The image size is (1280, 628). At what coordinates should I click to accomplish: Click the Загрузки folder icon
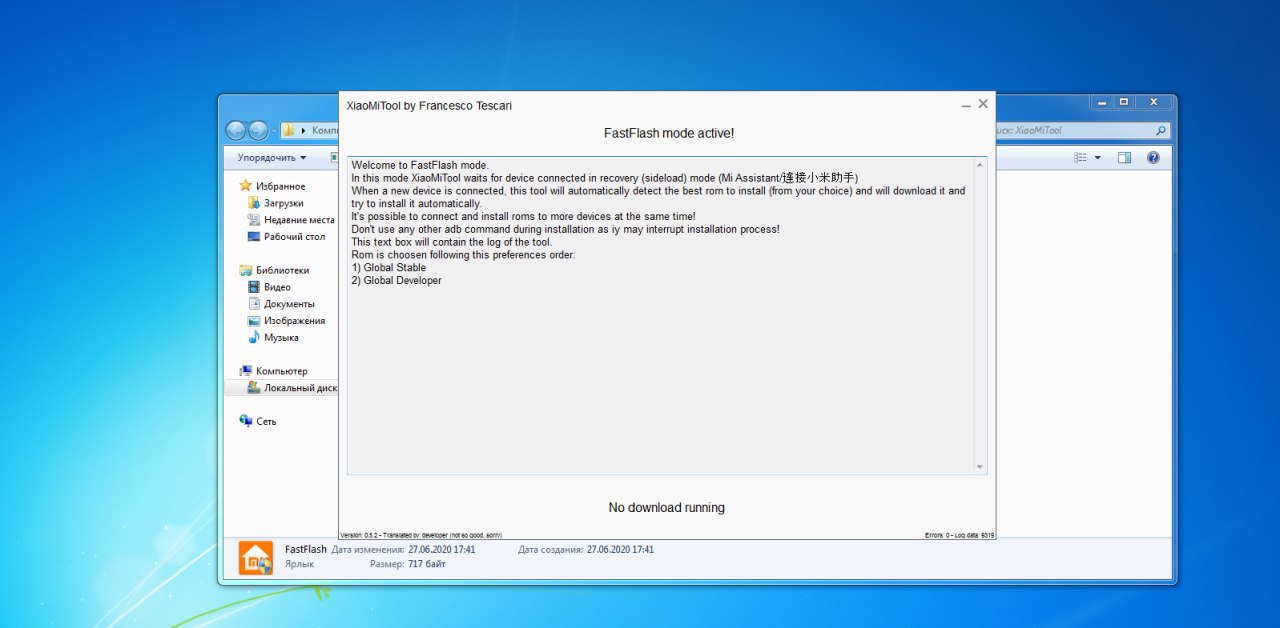(x=254, y=203)
